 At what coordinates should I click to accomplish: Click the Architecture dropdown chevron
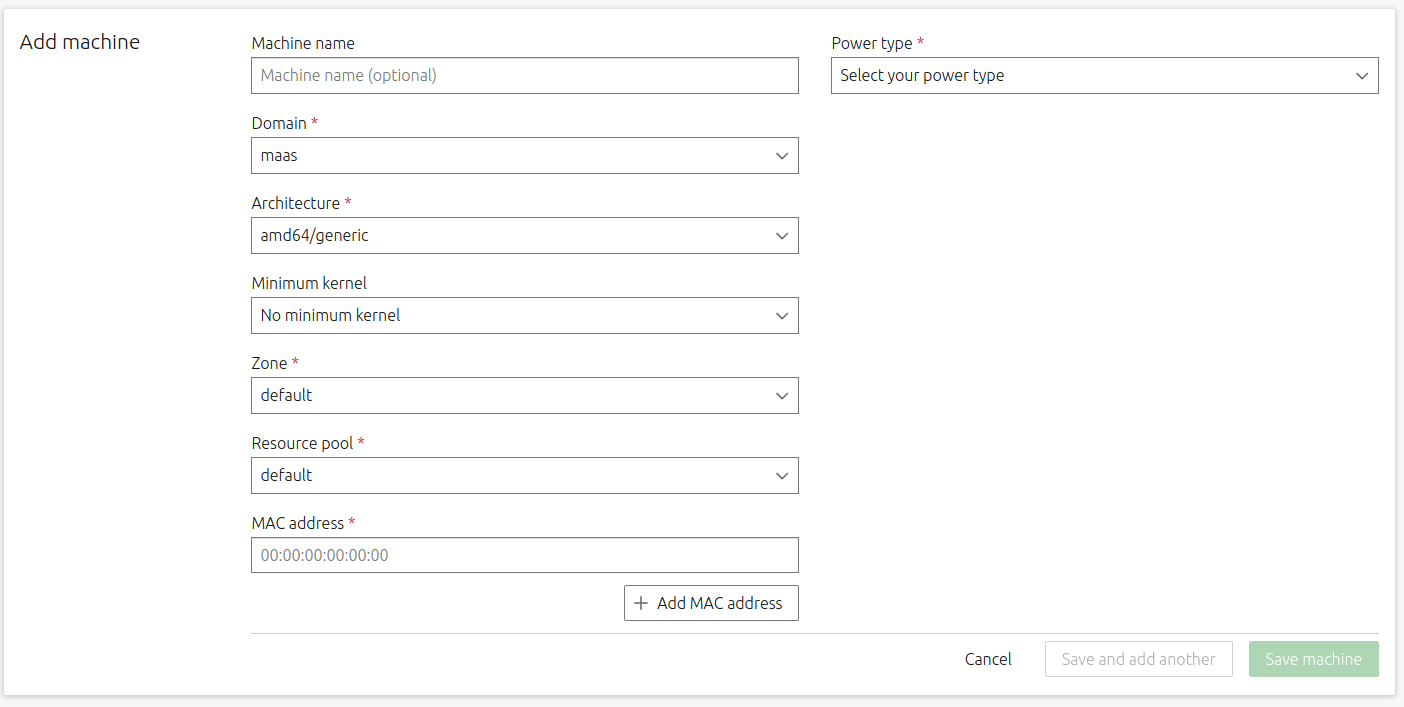click(x=782, y=235)
